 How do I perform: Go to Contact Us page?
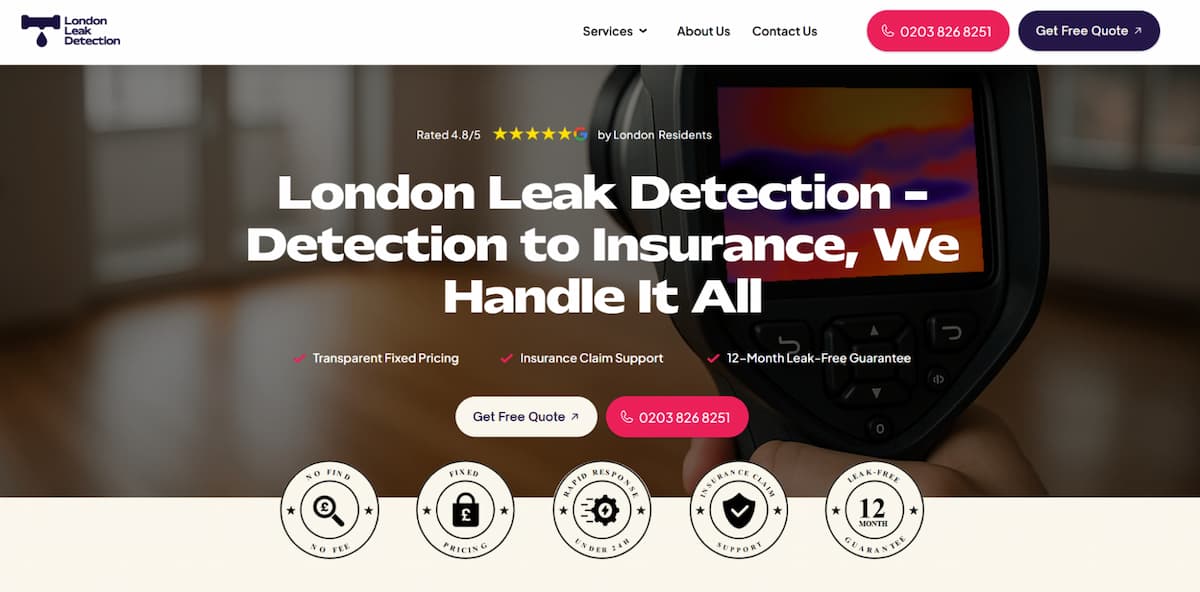click(x=784, y=31)
